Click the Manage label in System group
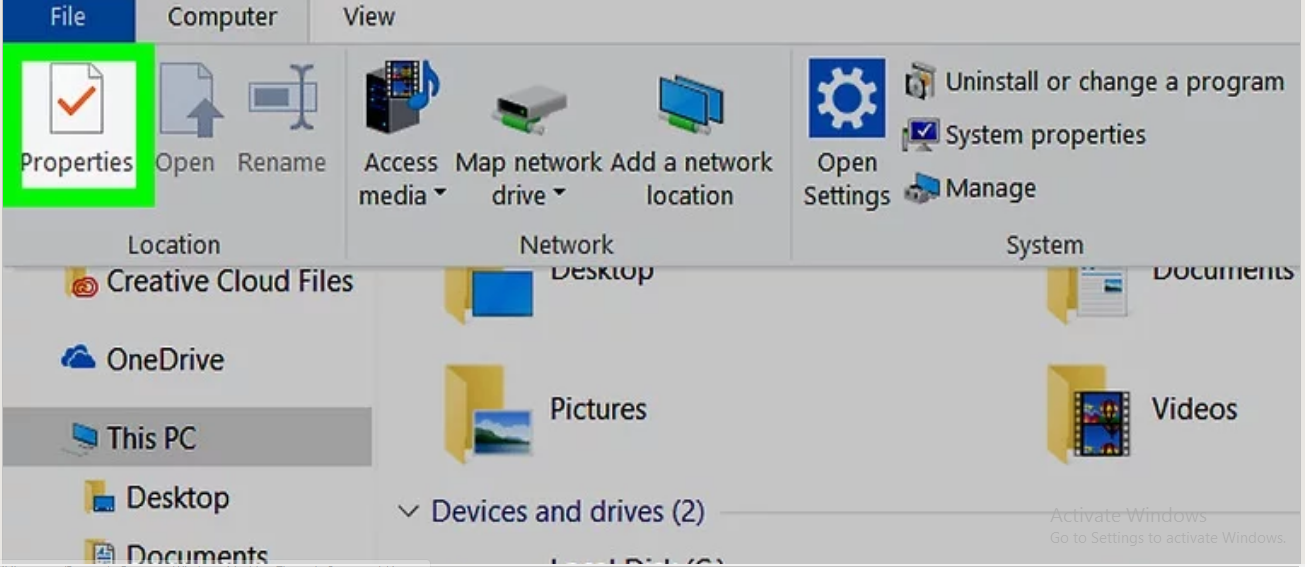Screen dimensions: 1305x567 (x=991, y=188)
